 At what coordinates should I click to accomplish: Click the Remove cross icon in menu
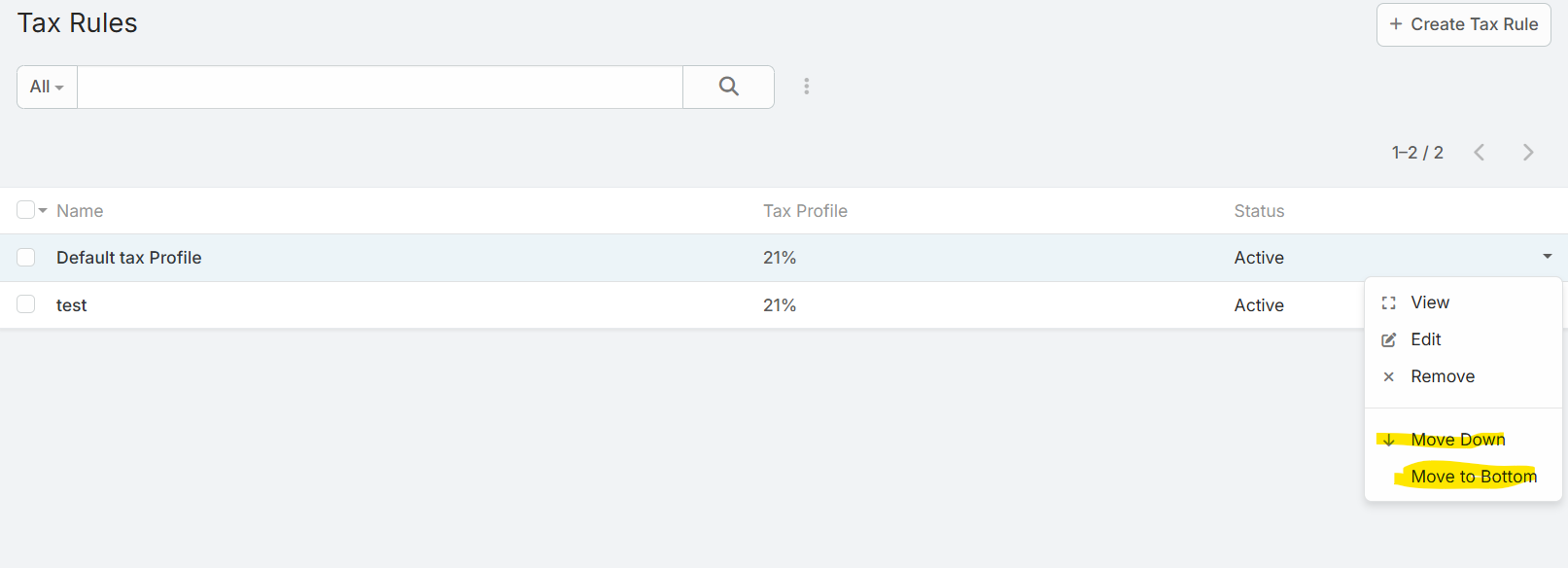[1388, 376]
